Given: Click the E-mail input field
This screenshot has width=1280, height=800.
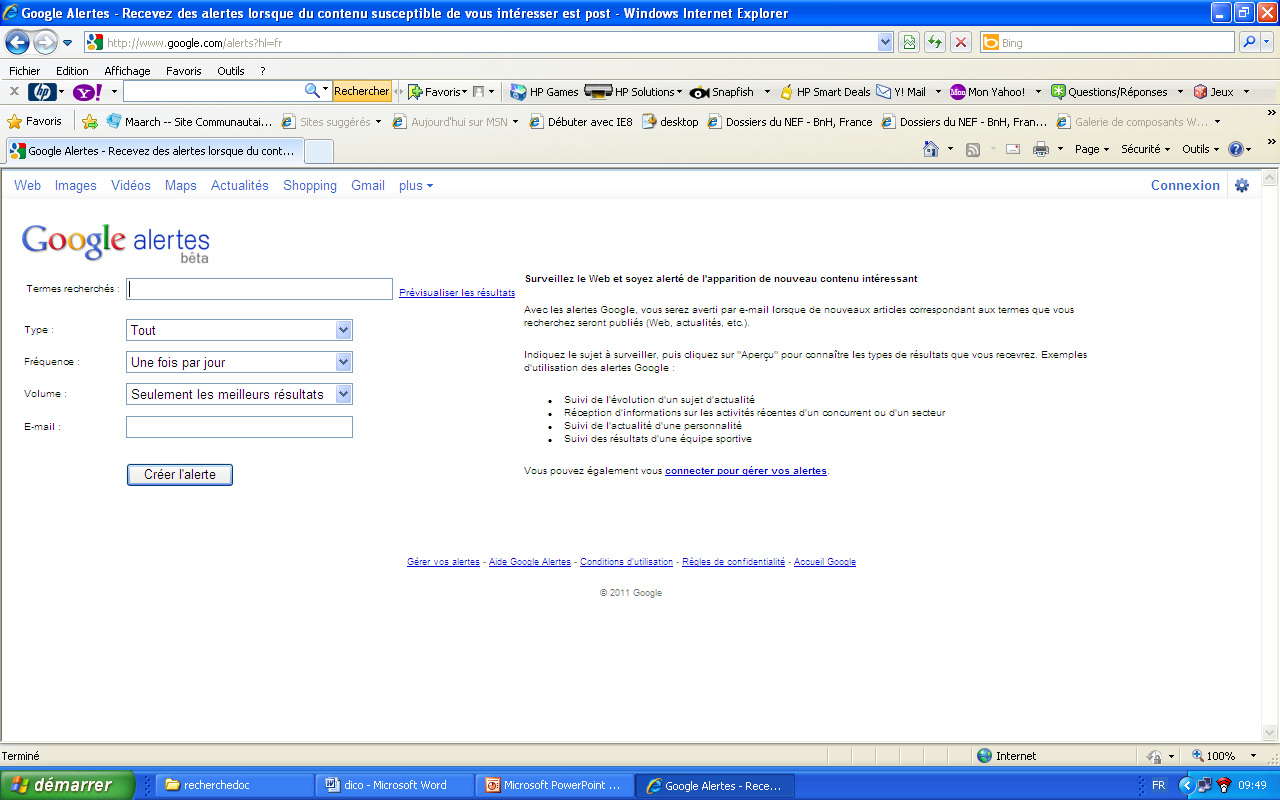Looking at the screenshot, I should 239,427.
